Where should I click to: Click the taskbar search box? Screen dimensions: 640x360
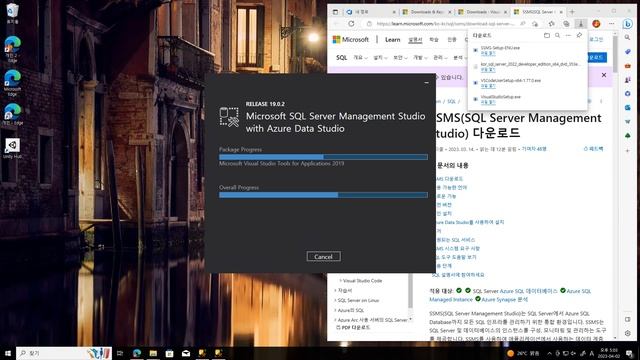64,353
